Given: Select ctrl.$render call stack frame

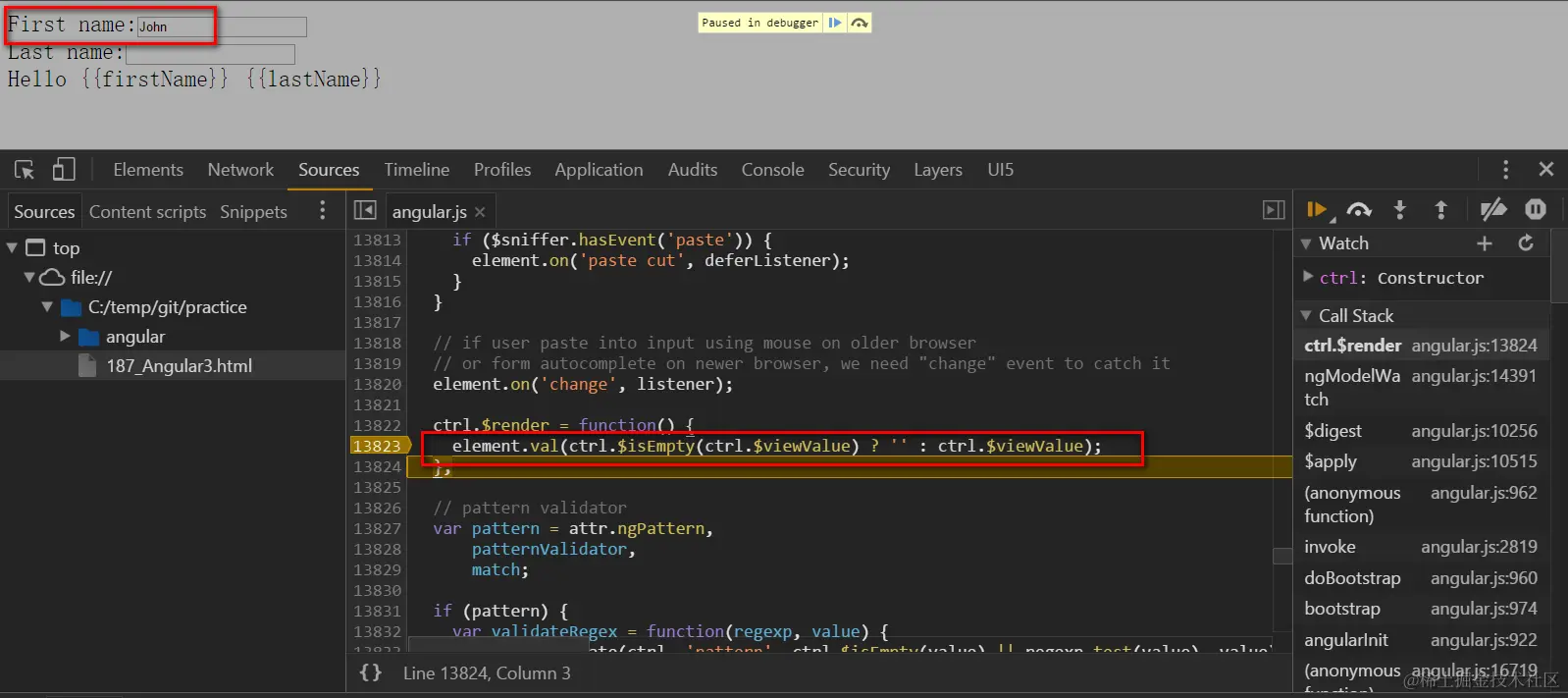Looking at the screenshot, I should 1421,346.
